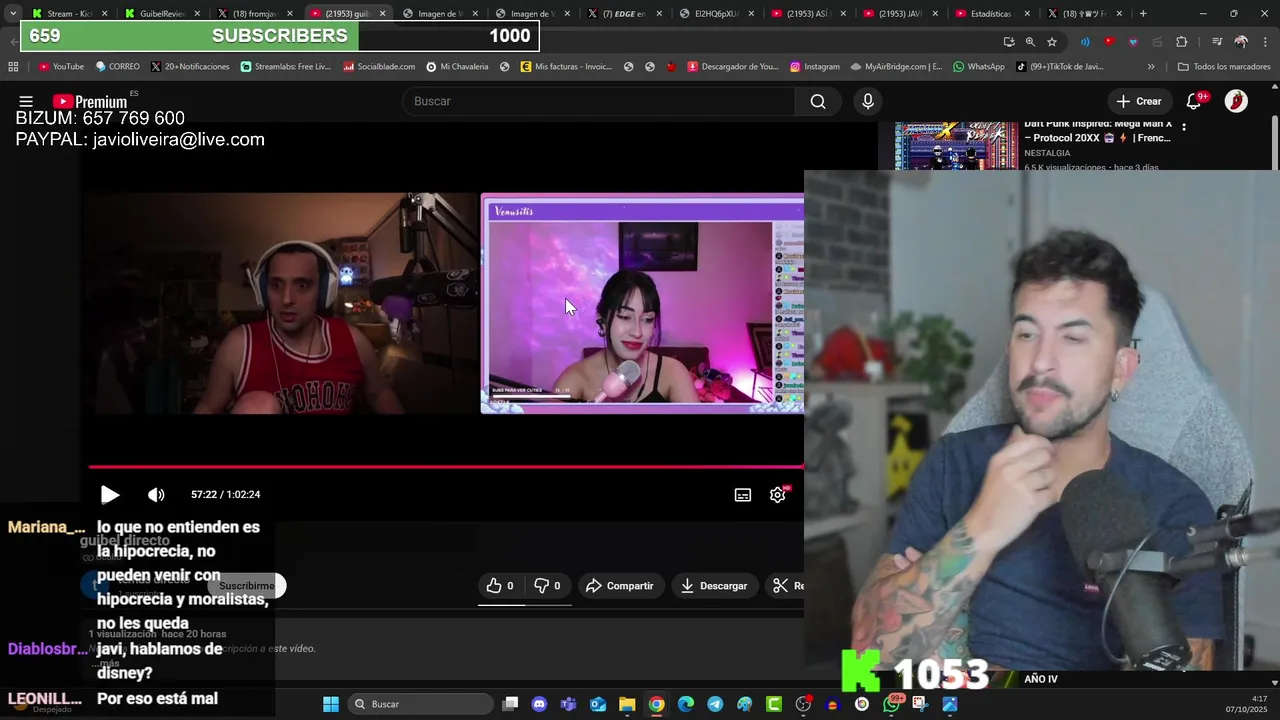
Task: Open the Todos los marcadores folder
Action: pos(1224,67)
